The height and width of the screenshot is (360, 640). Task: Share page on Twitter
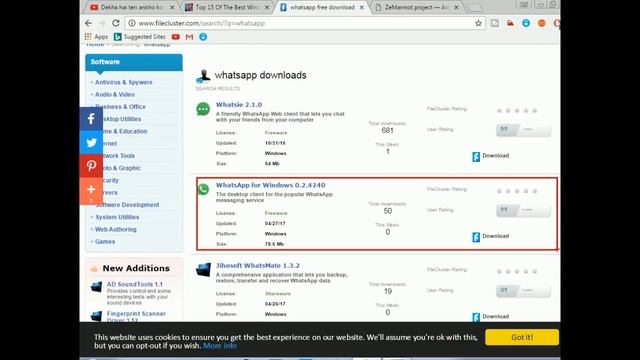tap(91, 142)
